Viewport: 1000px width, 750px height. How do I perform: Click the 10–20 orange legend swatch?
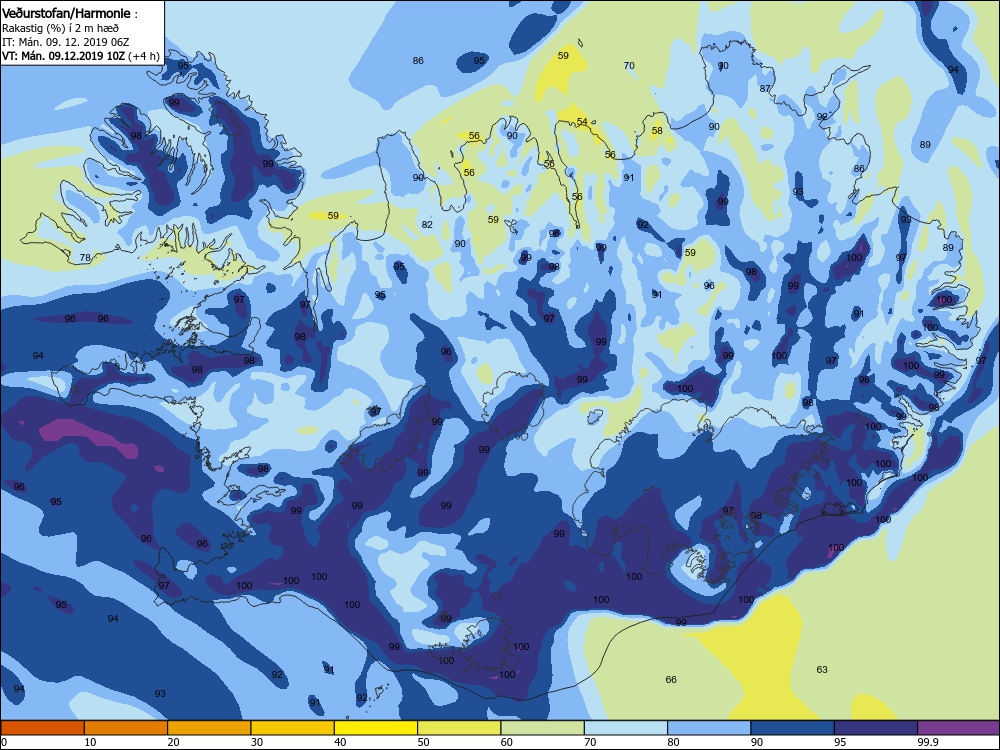coord(126,728)
